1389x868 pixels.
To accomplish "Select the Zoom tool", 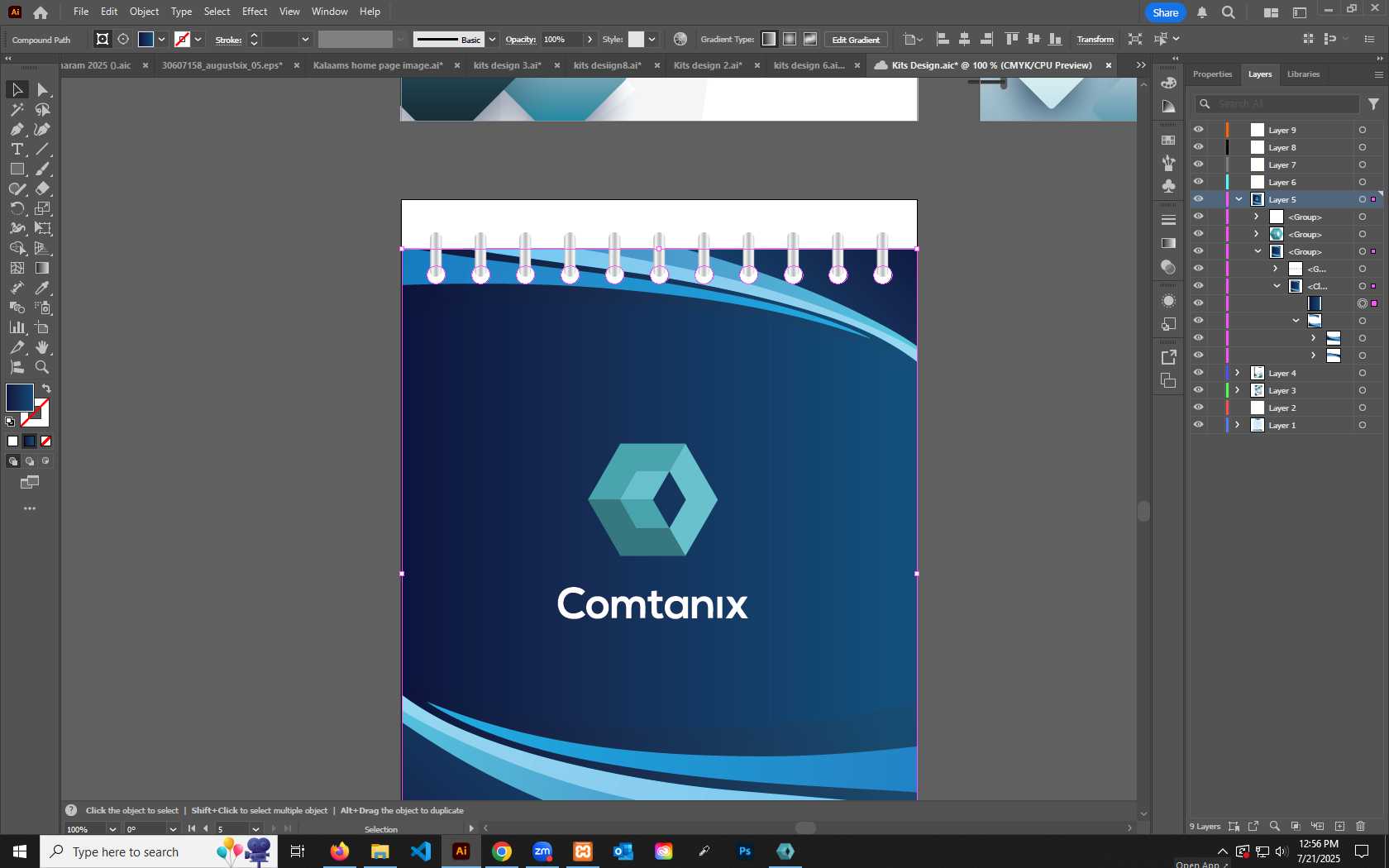I will (x=43, y=367).
